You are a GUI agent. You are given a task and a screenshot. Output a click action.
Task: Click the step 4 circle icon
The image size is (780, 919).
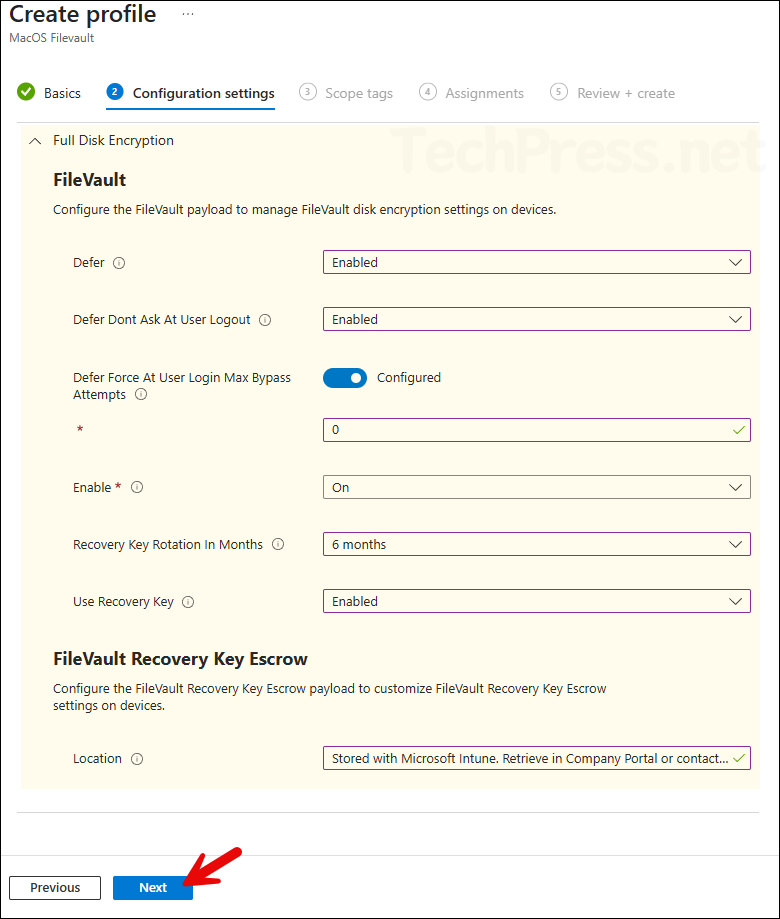(427, 92)
